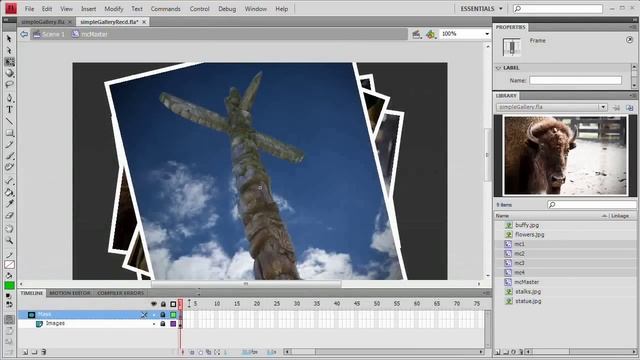Select the Eyedropper tool
The width and height of the screenshot is (640, 360).
click(9, 204)
